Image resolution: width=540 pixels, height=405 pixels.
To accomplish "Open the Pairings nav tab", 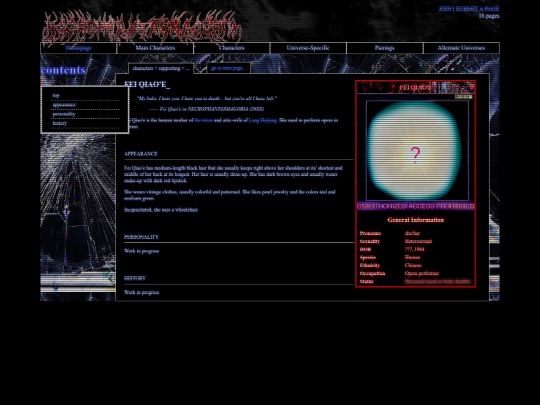I will coord(384,48).
